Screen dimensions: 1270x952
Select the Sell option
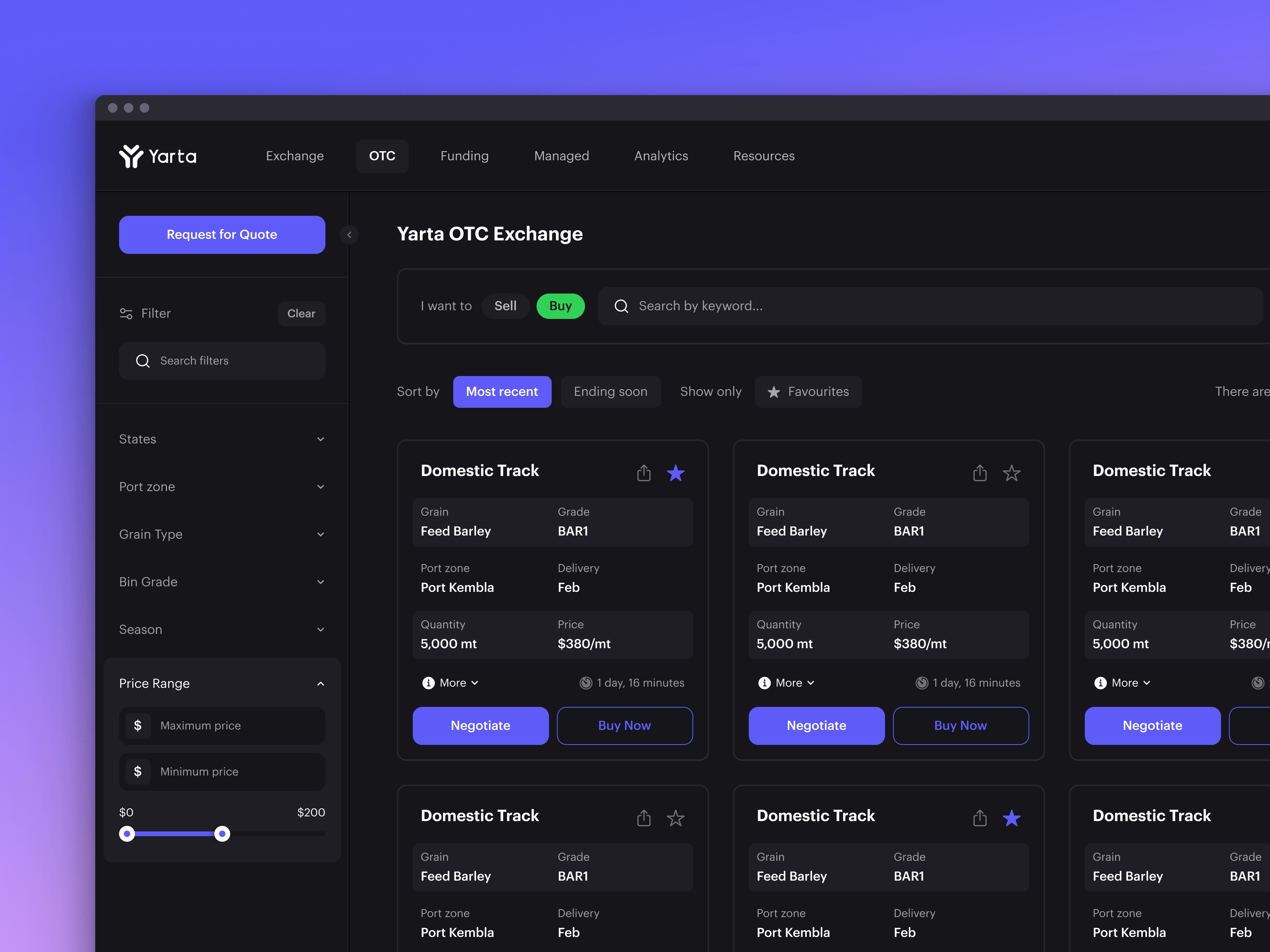point(505,307)
